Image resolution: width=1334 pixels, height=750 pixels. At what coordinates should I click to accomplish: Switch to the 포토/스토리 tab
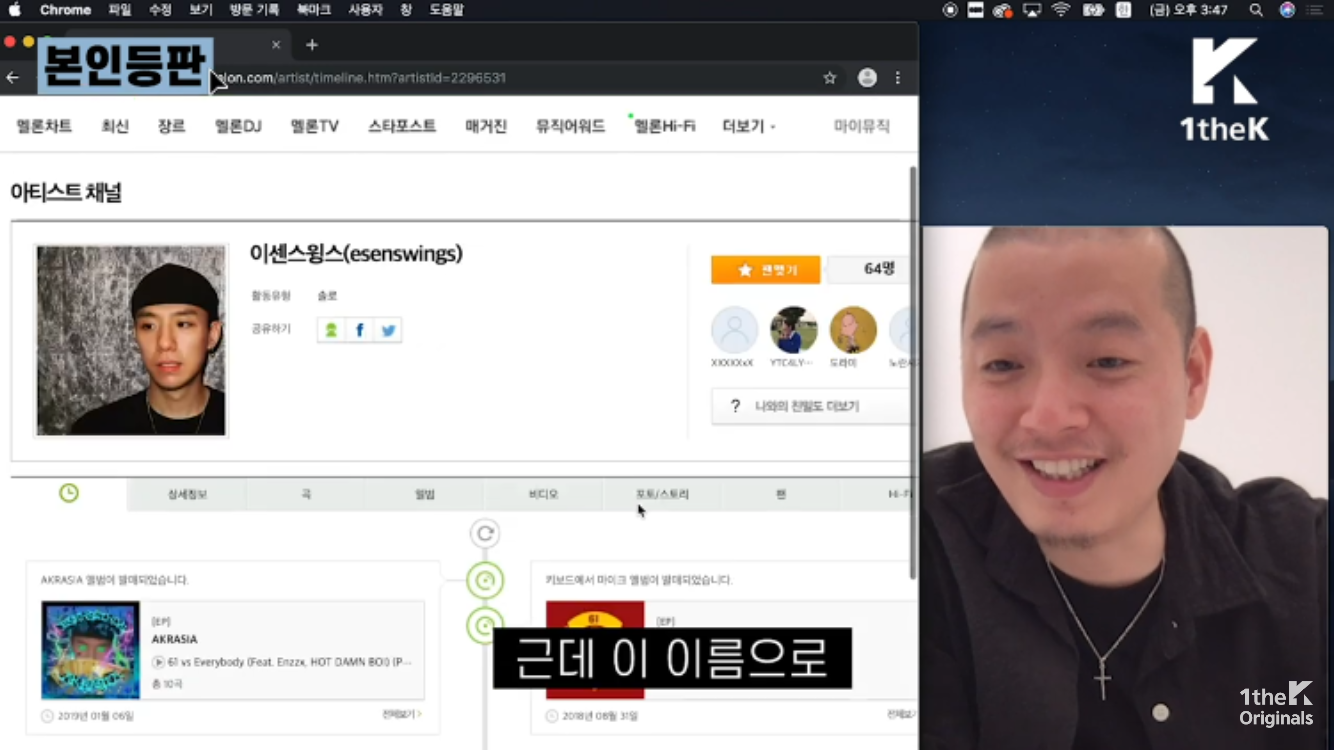[662, 494]
